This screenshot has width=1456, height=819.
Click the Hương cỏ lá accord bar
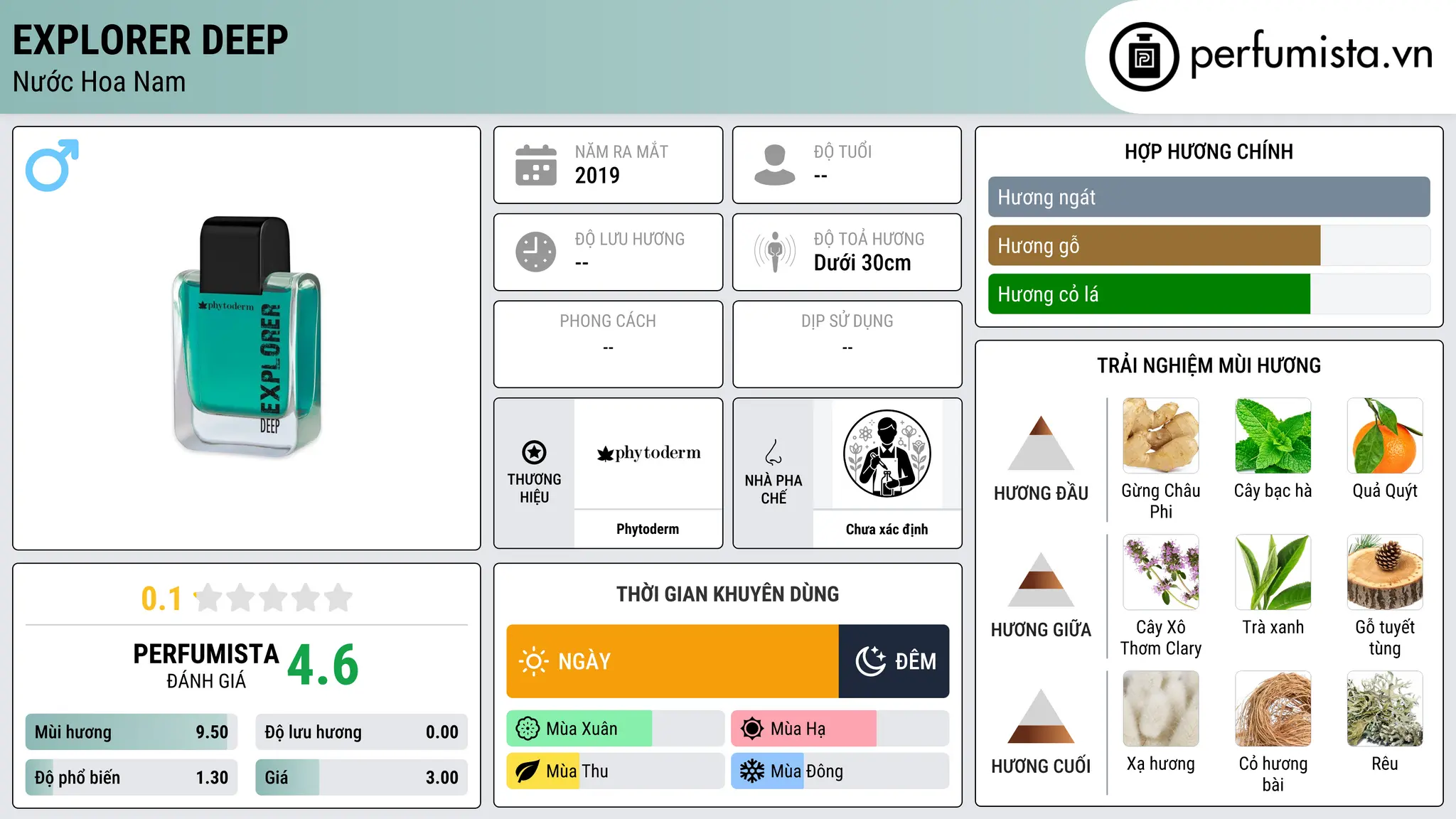[1209, 294]
